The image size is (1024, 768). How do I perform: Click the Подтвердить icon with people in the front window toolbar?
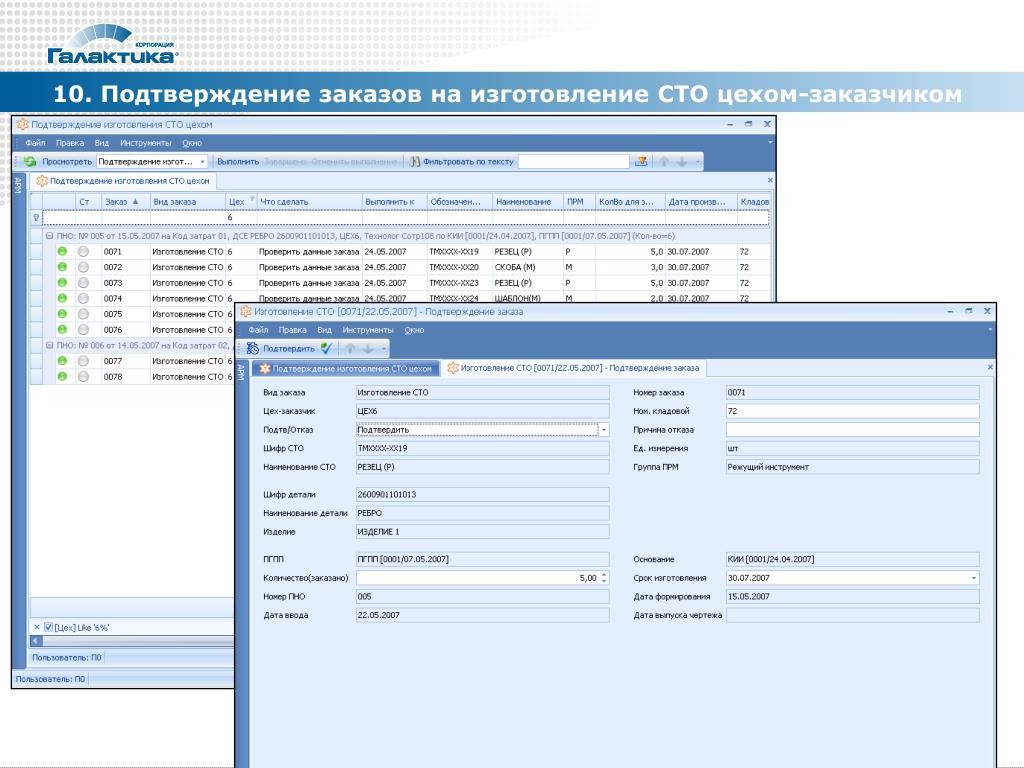pos(253,349)
